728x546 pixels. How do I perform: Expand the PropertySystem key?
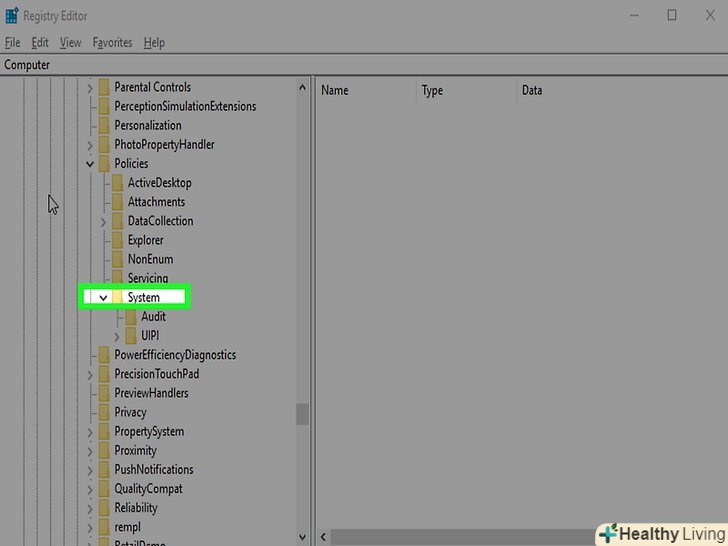coord(90,432)
